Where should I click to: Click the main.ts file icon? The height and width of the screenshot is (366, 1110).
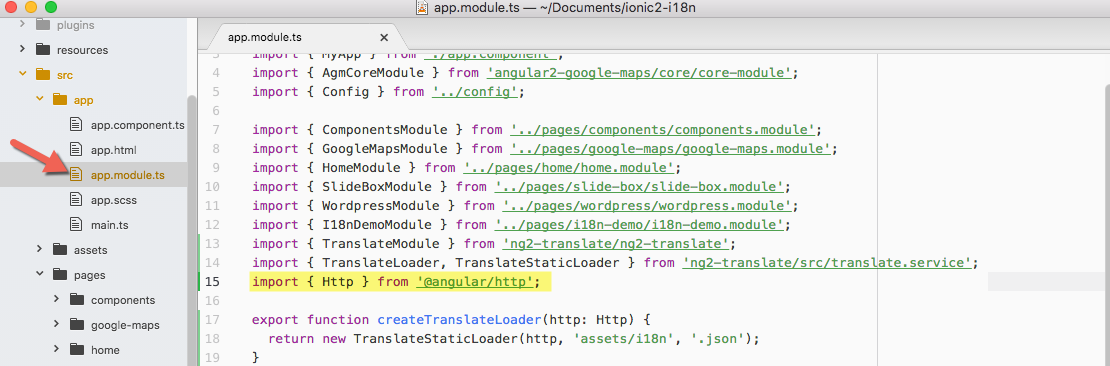click(76, 224)
